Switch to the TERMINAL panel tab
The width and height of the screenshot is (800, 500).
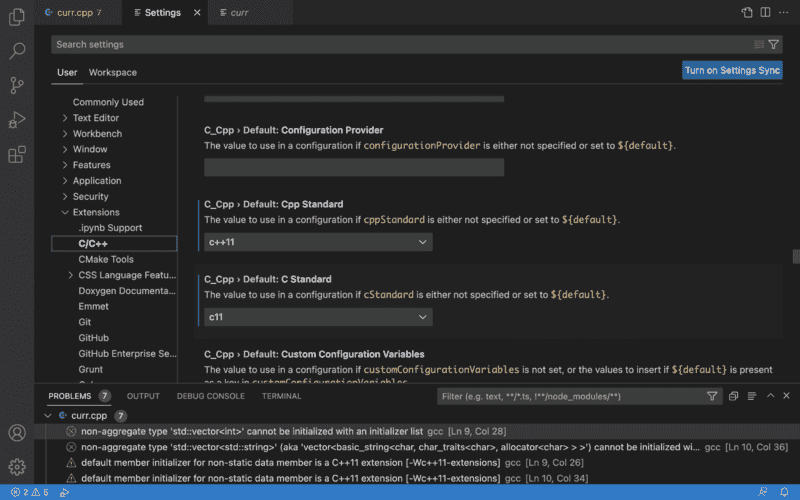(x=281, y=396)
